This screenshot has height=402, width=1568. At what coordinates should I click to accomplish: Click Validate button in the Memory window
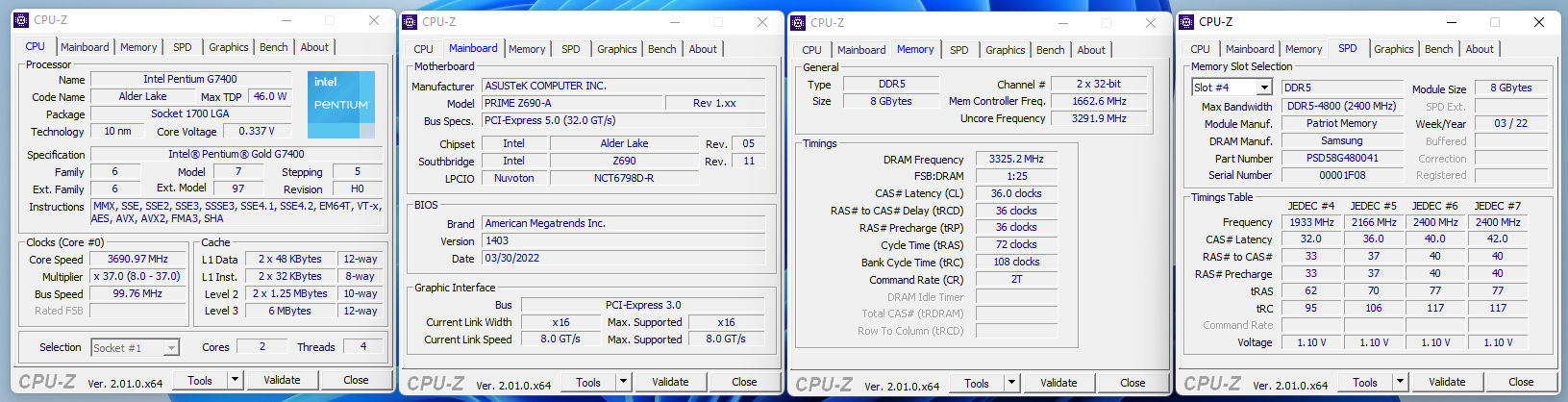pos(1058,383)
